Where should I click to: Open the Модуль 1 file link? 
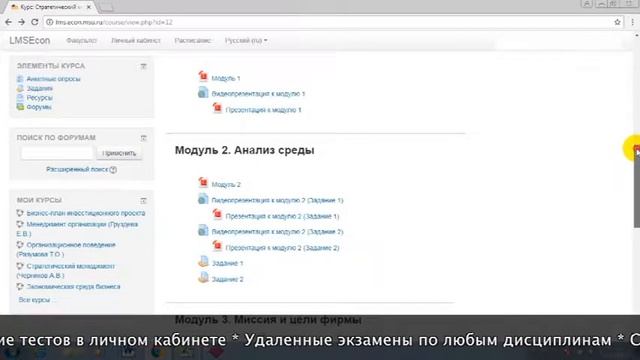pos(226,78)
